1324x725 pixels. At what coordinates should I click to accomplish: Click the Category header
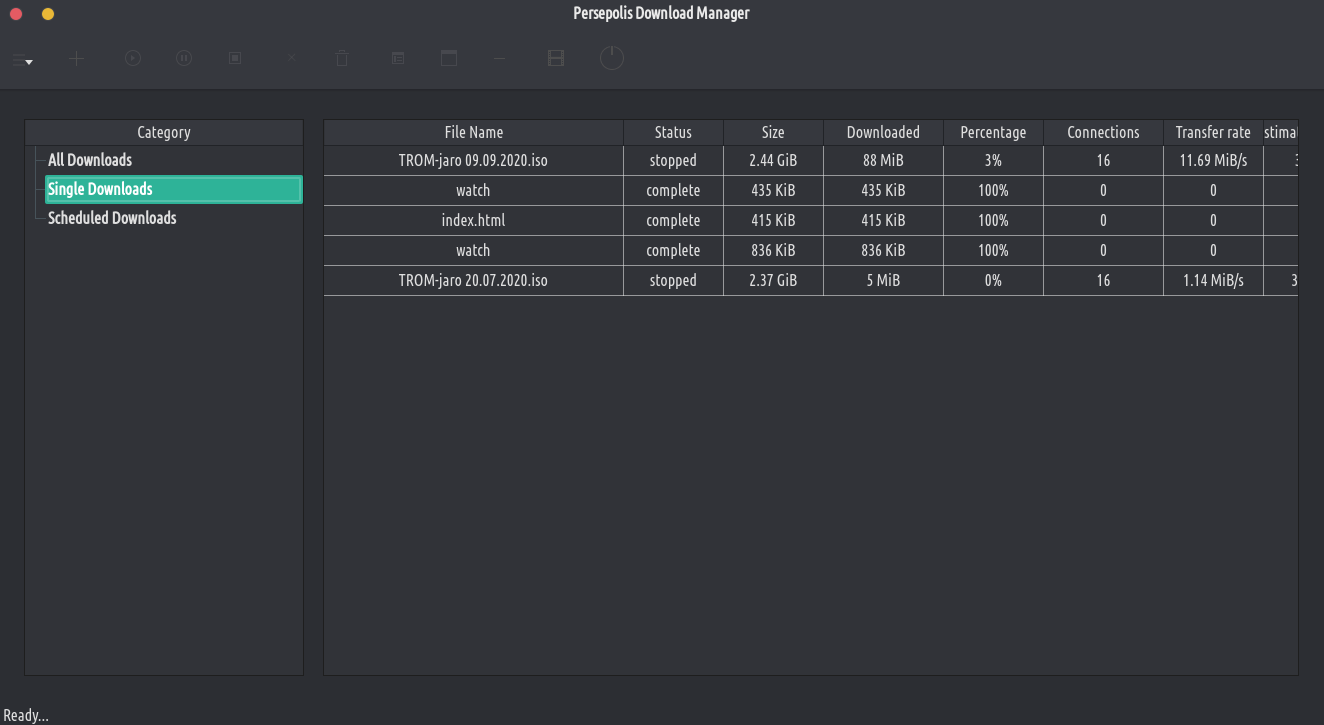[164, 132]
